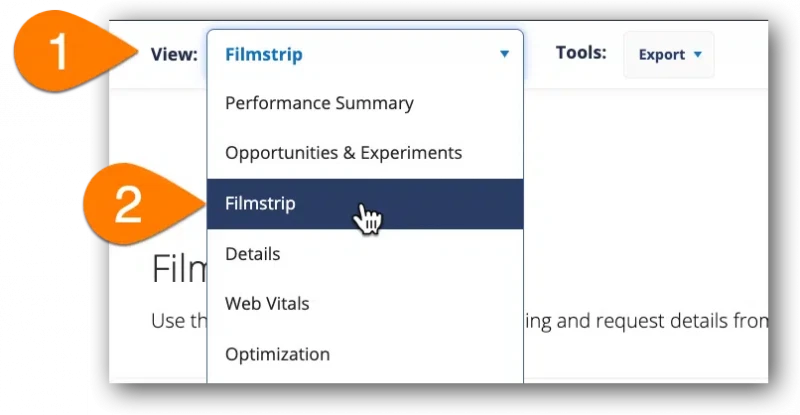Click the 'Use th' description text
800x415 pixels.
point(179,321)
